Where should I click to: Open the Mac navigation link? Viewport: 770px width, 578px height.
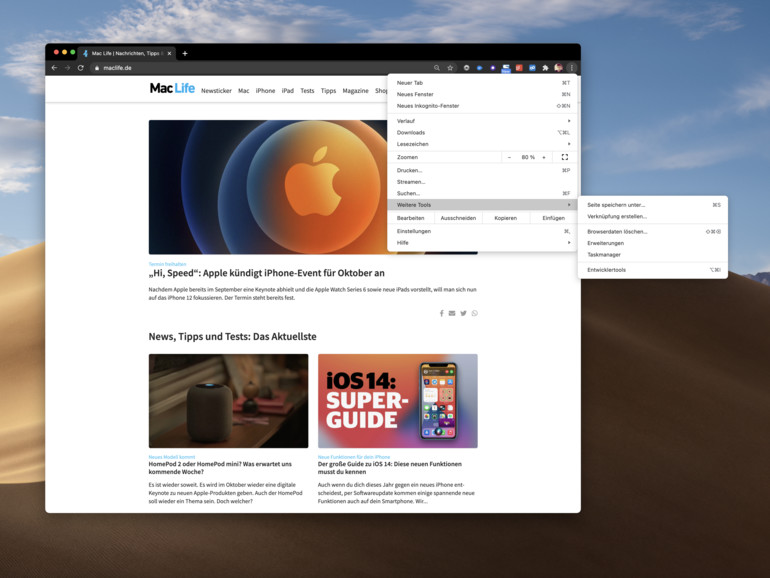[244, 91]
